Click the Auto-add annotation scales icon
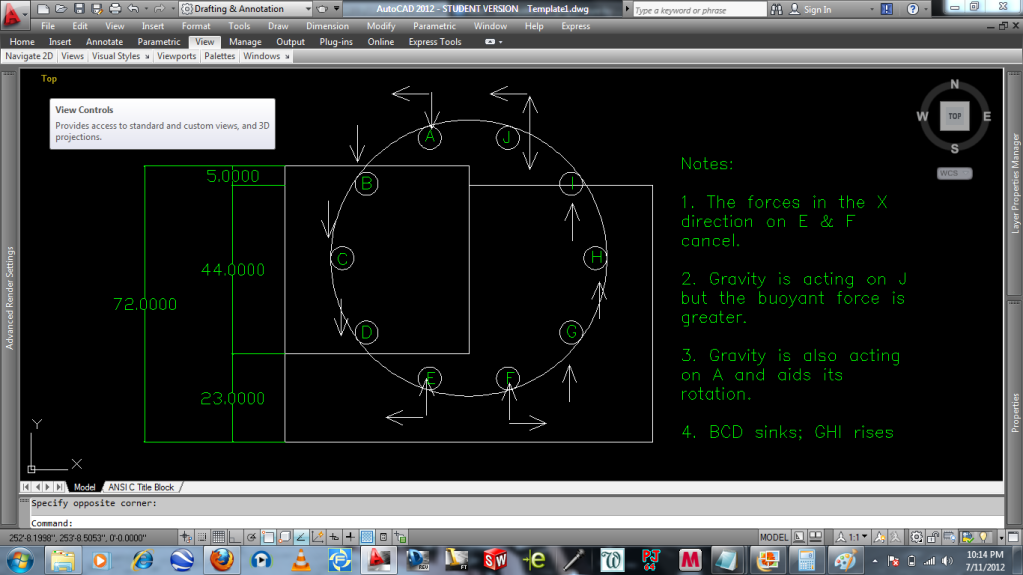 [x=896, y=537]
